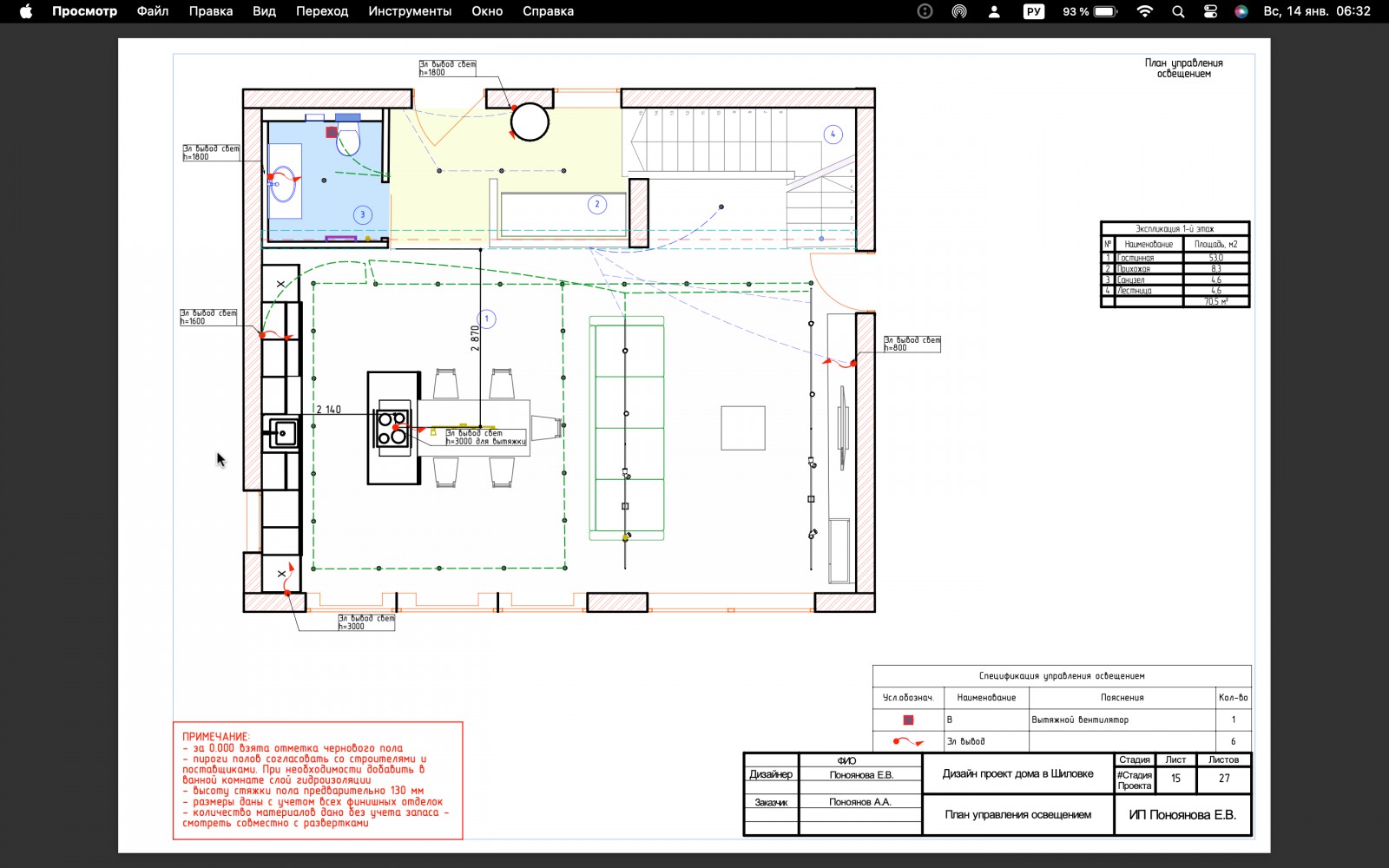Open Control Center icon in menu bar
Image resolution: width=1389 pixels, height=868 pixels.
click(x=1210, y=11)
